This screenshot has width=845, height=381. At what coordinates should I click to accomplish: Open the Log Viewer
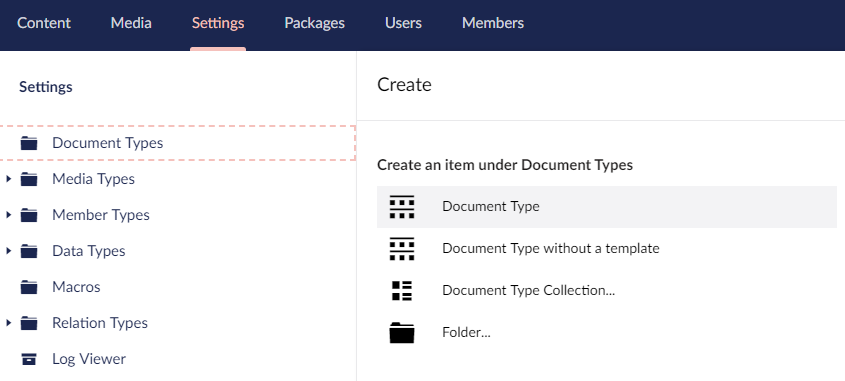pos(89,359)
